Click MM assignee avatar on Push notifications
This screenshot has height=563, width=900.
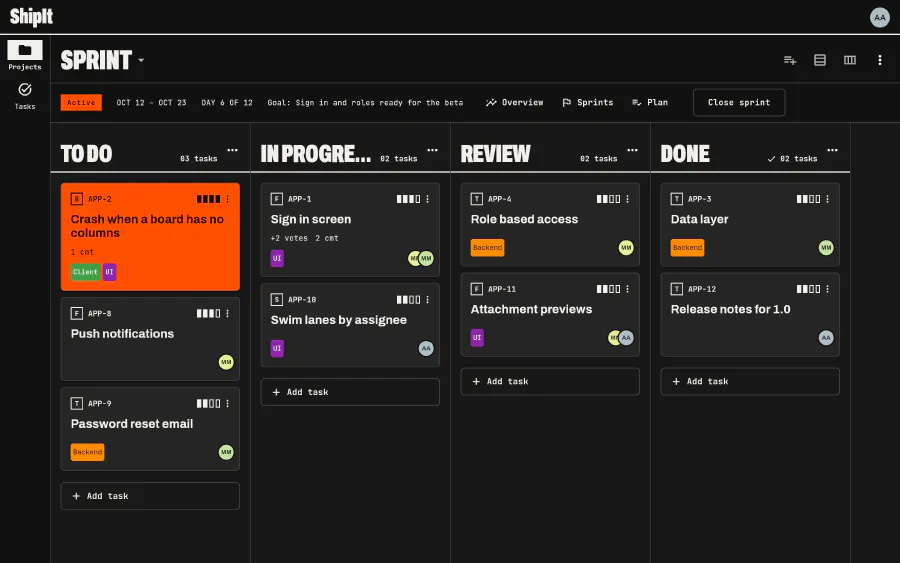coord(226,362)
